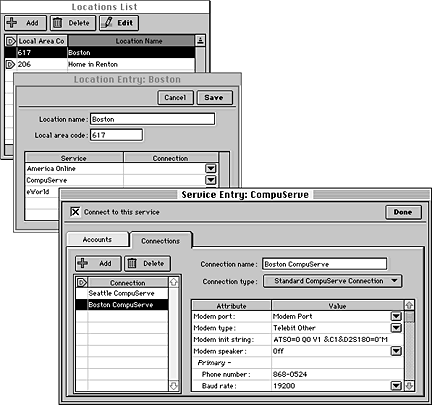Click the Attribute column header
This screenshot has width=432, height=405.
tap(232, 306)
